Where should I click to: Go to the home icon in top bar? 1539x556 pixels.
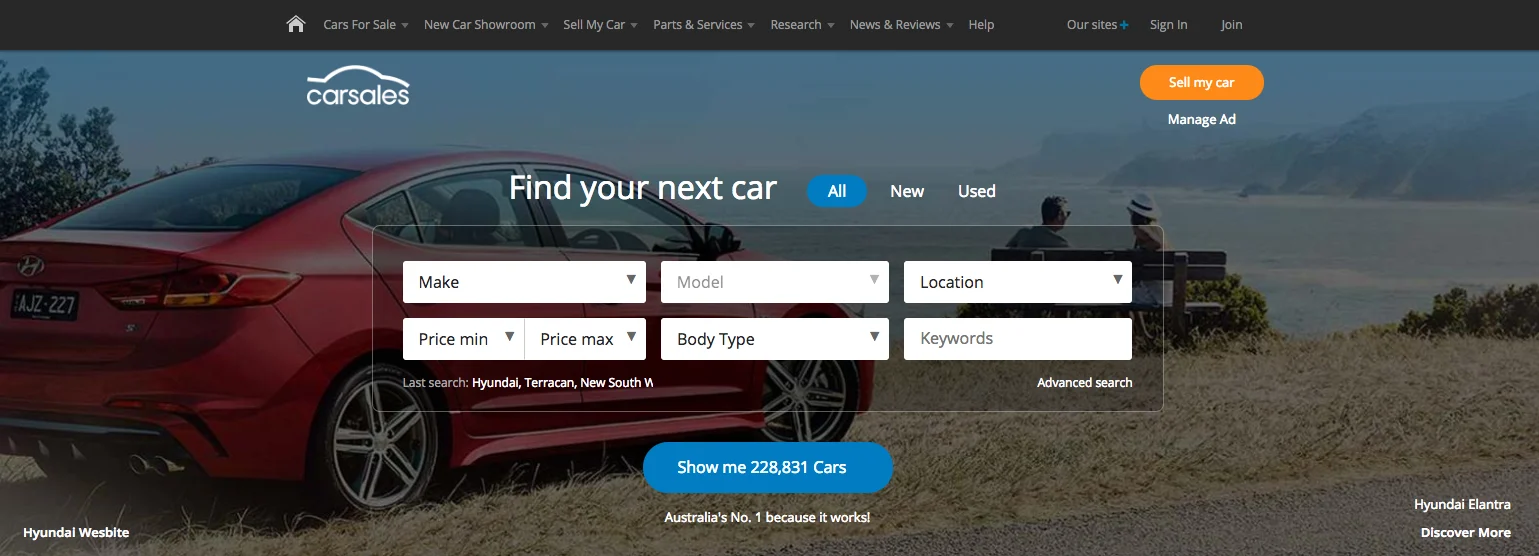coord(295,24)
